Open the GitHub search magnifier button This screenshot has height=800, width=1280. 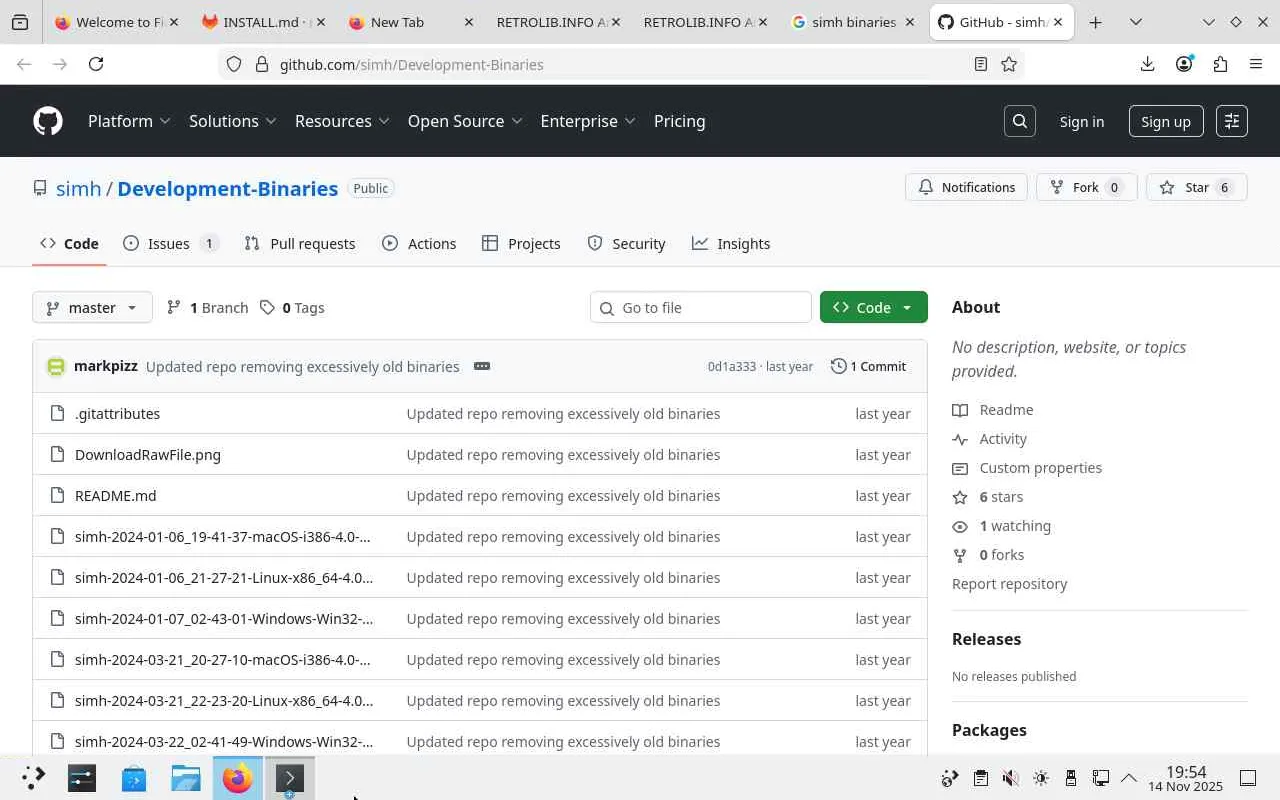[x=1020, y=121]
